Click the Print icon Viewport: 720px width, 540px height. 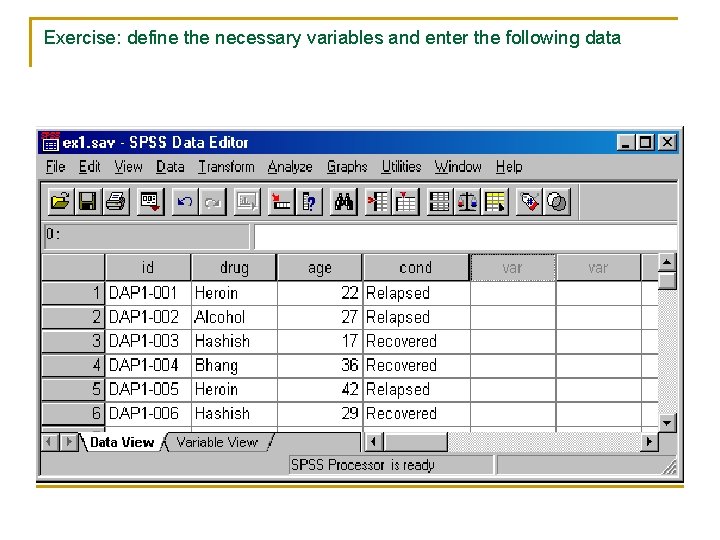tap(115, 201)
